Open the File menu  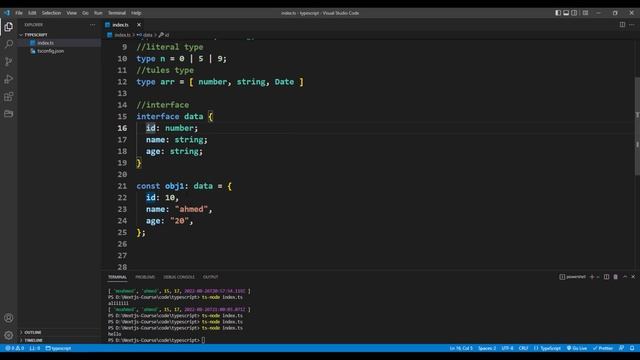click(19, 13)
